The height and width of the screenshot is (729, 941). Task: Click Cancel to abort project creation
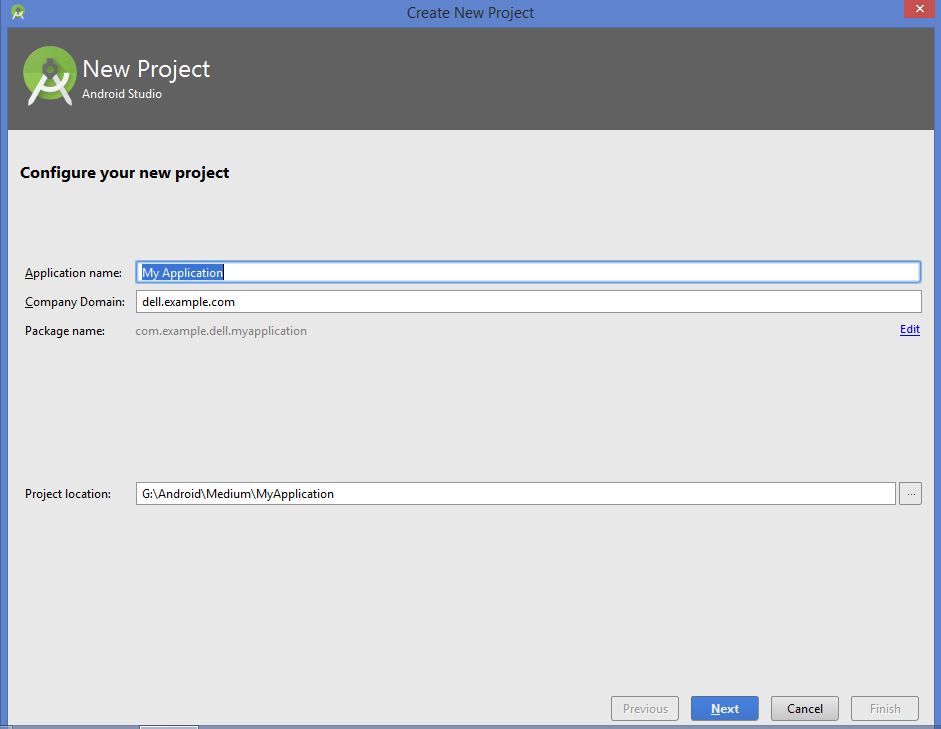pos(804,708)
